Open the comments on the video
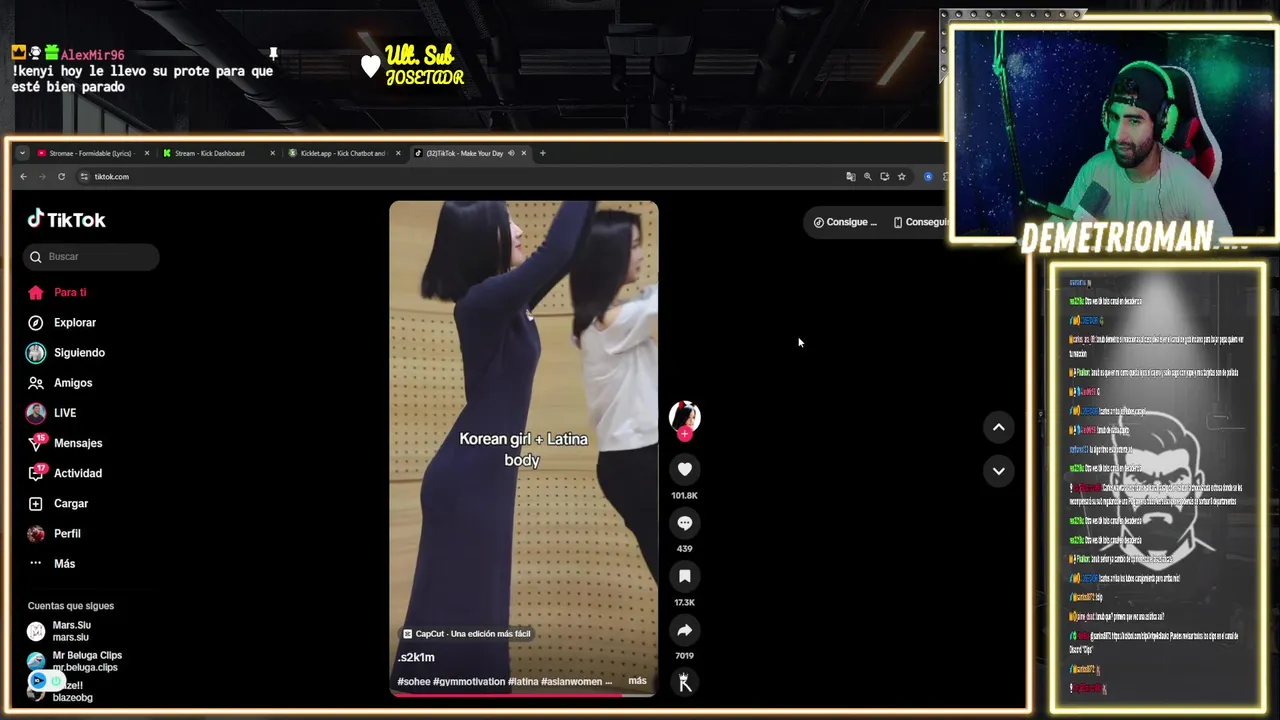This screenshot has width=1280, height=720. 684,522
